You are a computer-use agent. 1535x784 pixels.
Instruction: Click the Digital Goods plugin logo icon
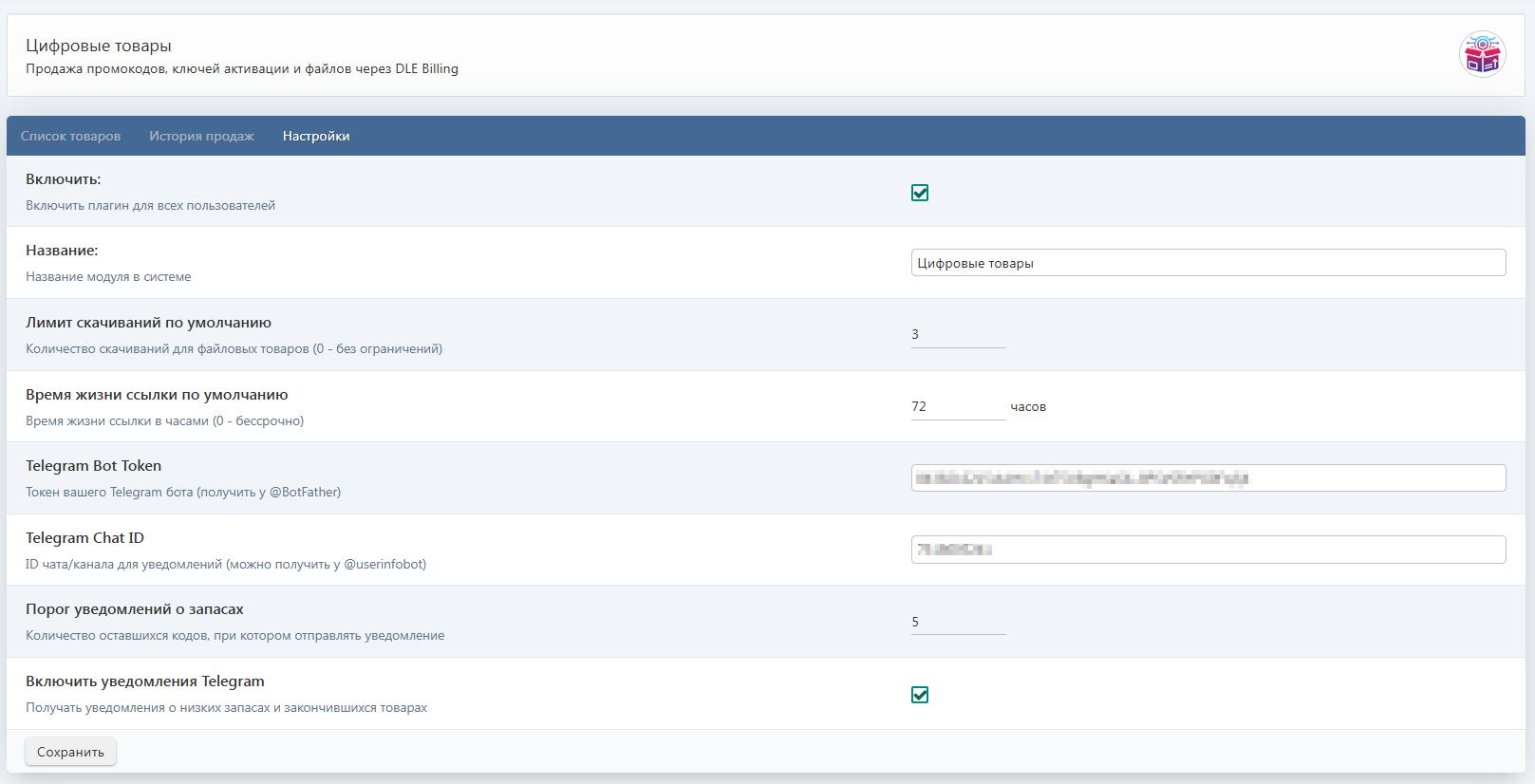(x=1482, y=54)
